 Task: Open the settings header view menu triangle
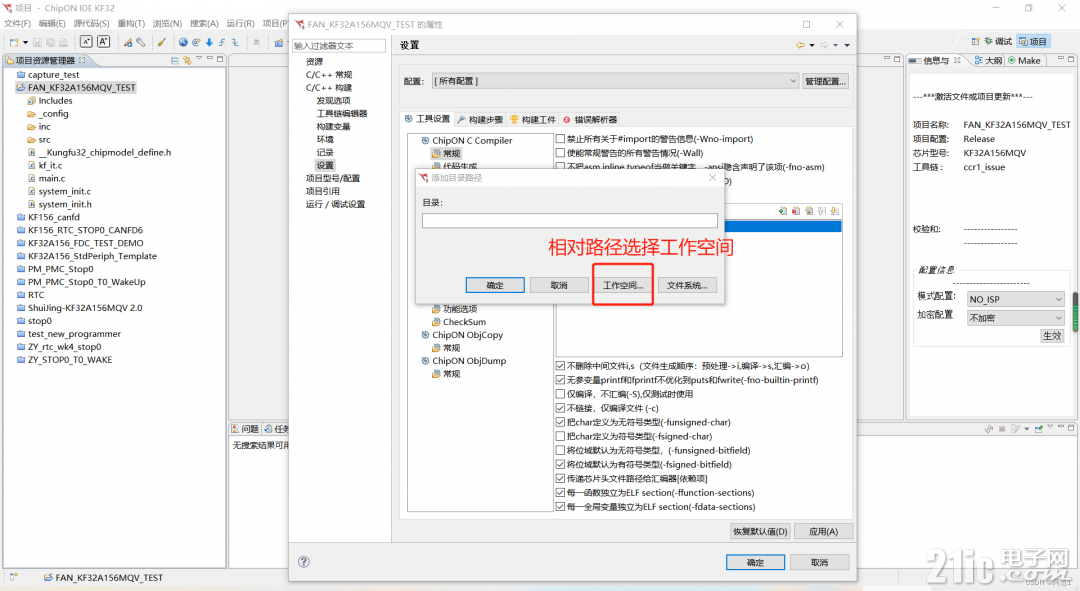847,45
